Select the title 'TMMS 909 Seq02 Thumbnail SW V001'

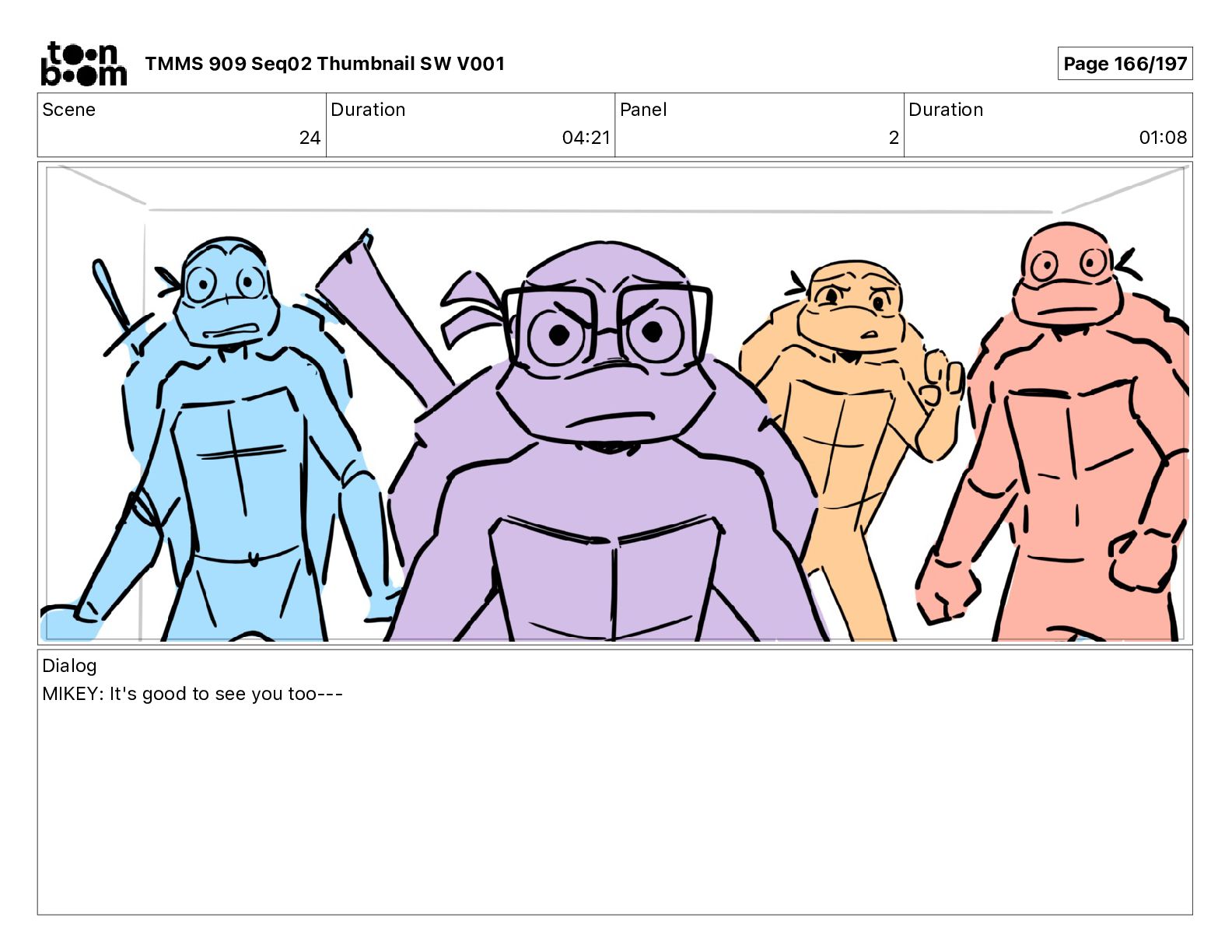coord(324,64)
